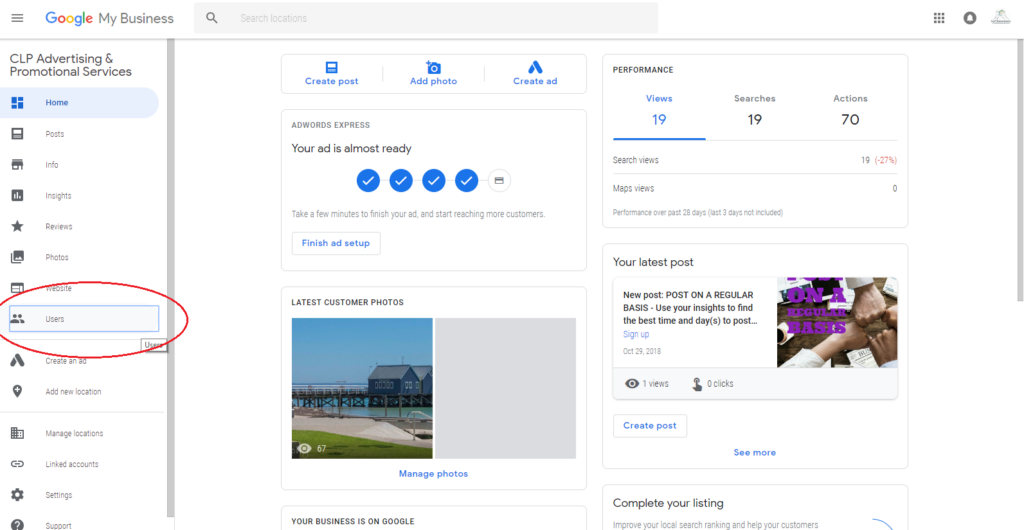
Task: Click the payment card step icon
Action: [x=499, y=180]
